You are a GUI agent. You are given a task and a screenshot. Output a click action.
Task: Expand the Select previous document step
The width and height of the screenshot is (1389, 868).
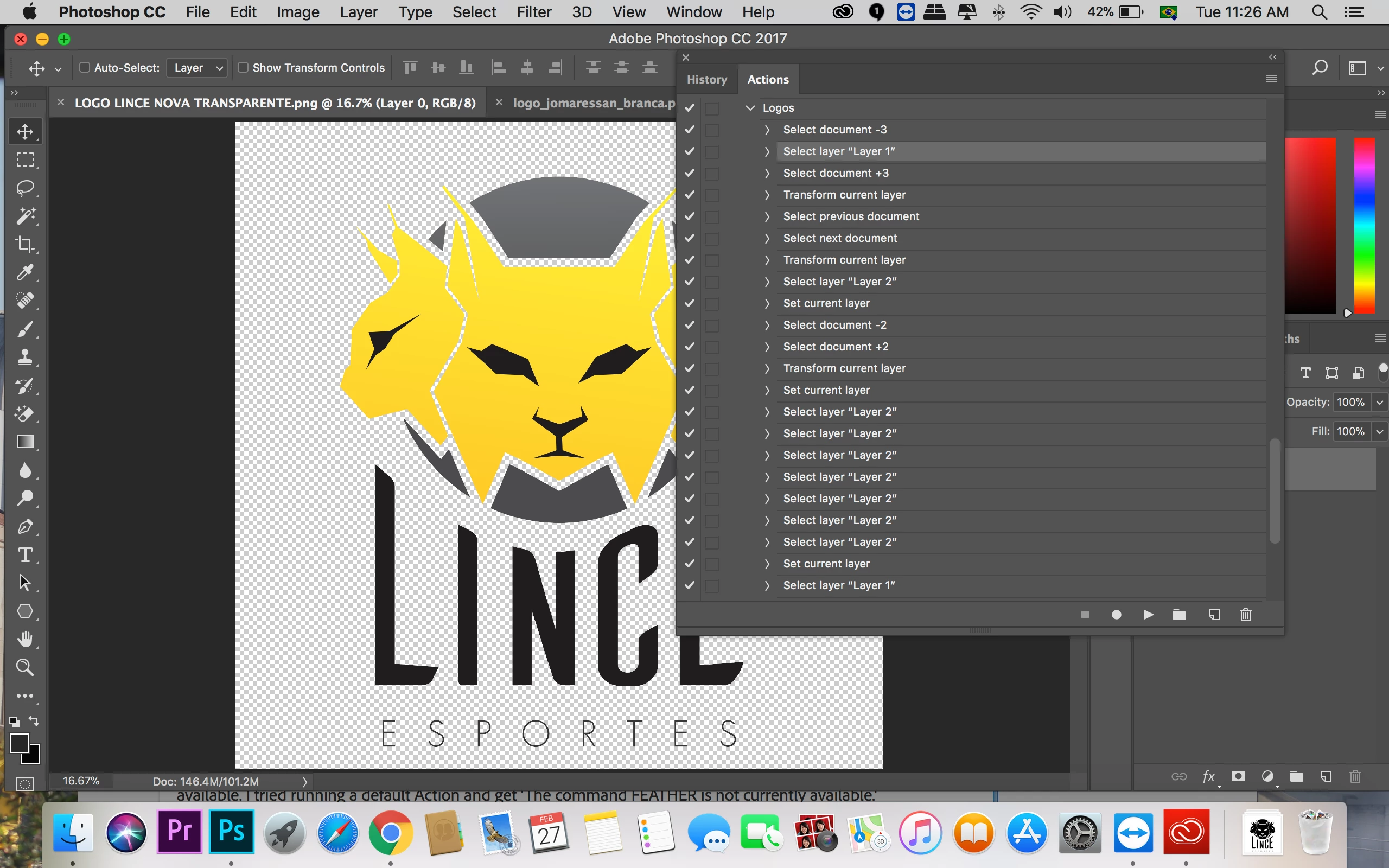[767, 217]
